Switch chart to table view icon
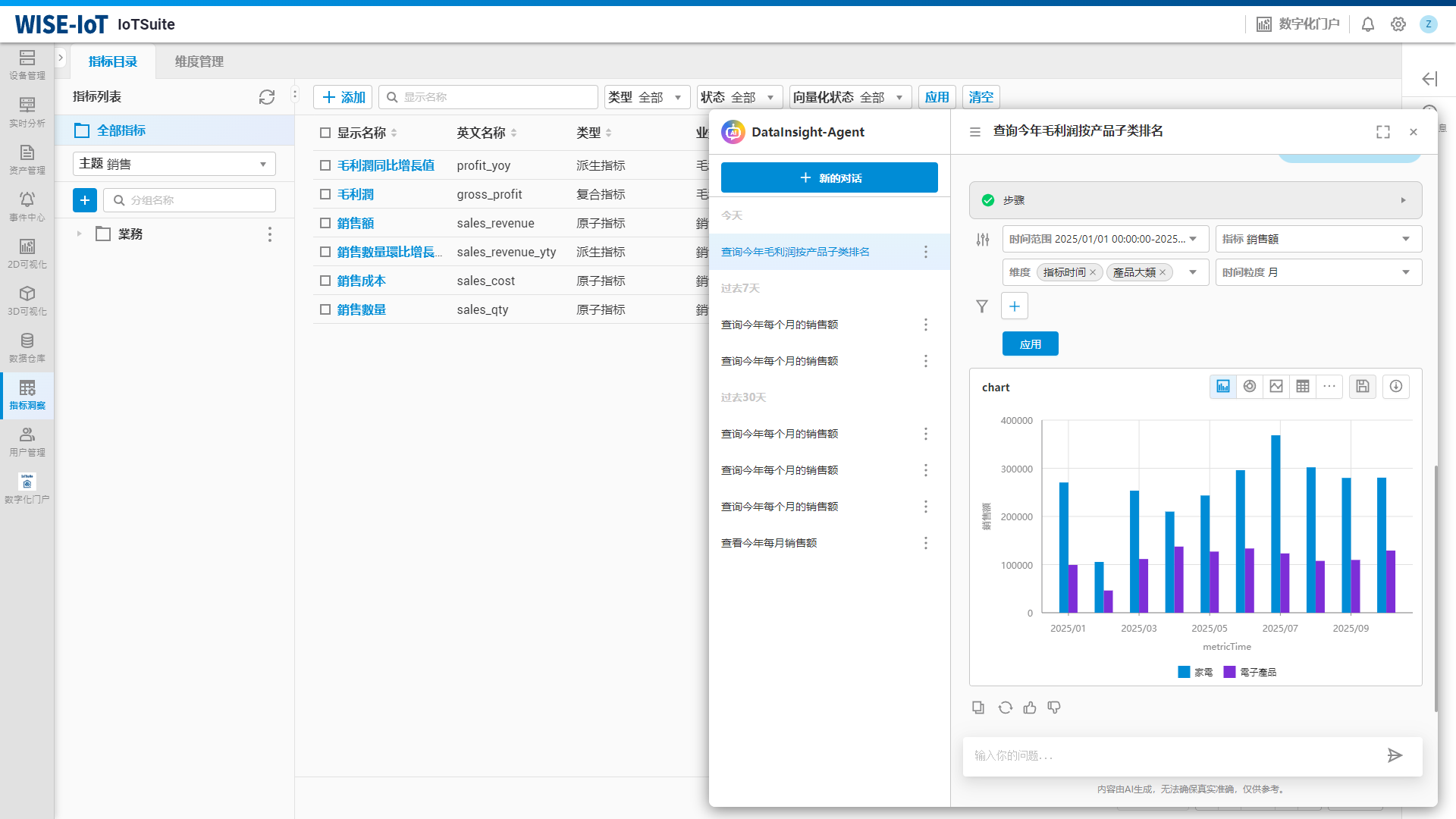This screenshot has height=819, width=1456. 1303,387
